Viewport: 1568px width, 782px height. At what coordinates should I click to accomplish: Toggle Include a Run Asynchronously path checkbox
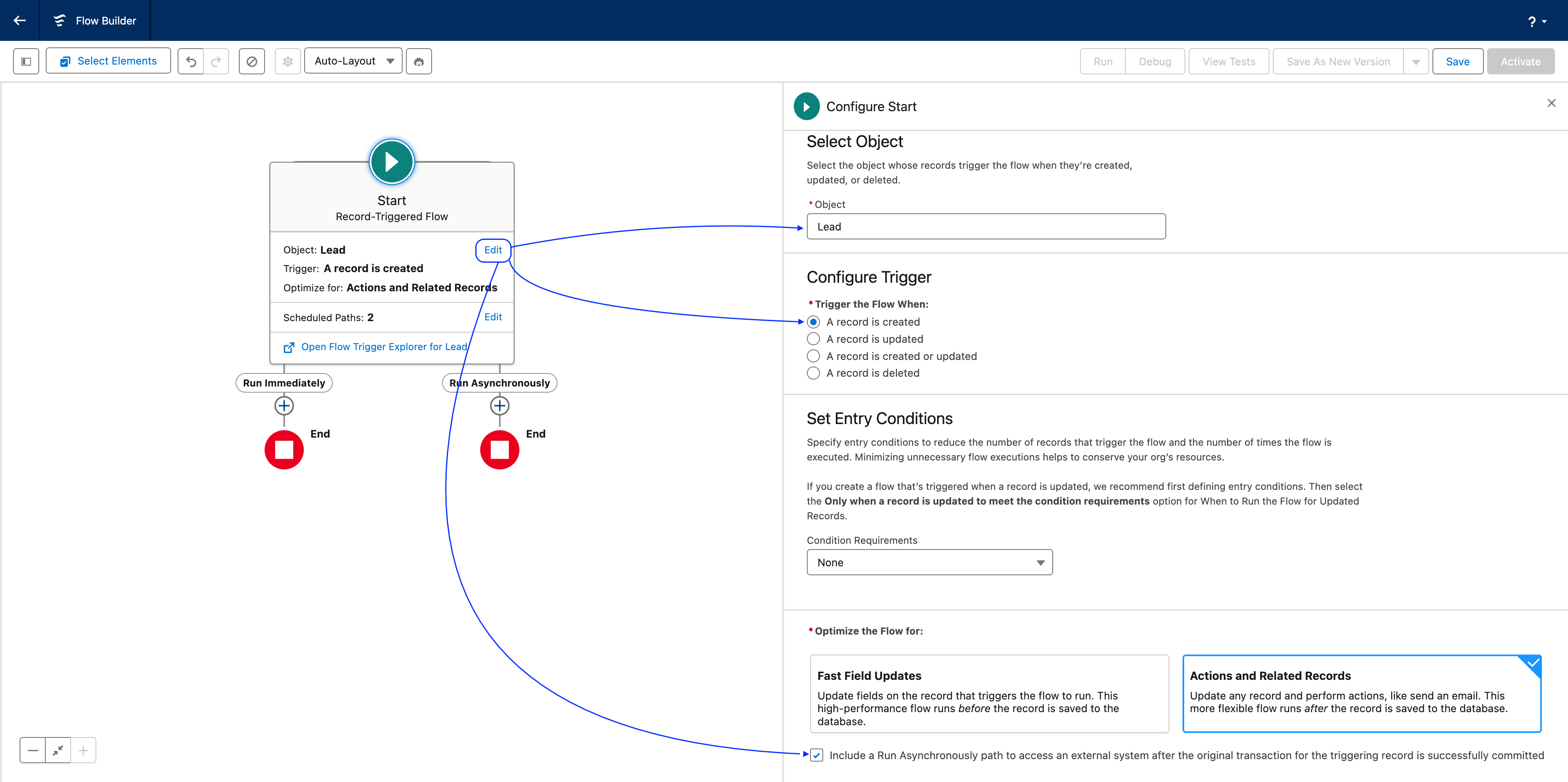(x=817, y=756)
